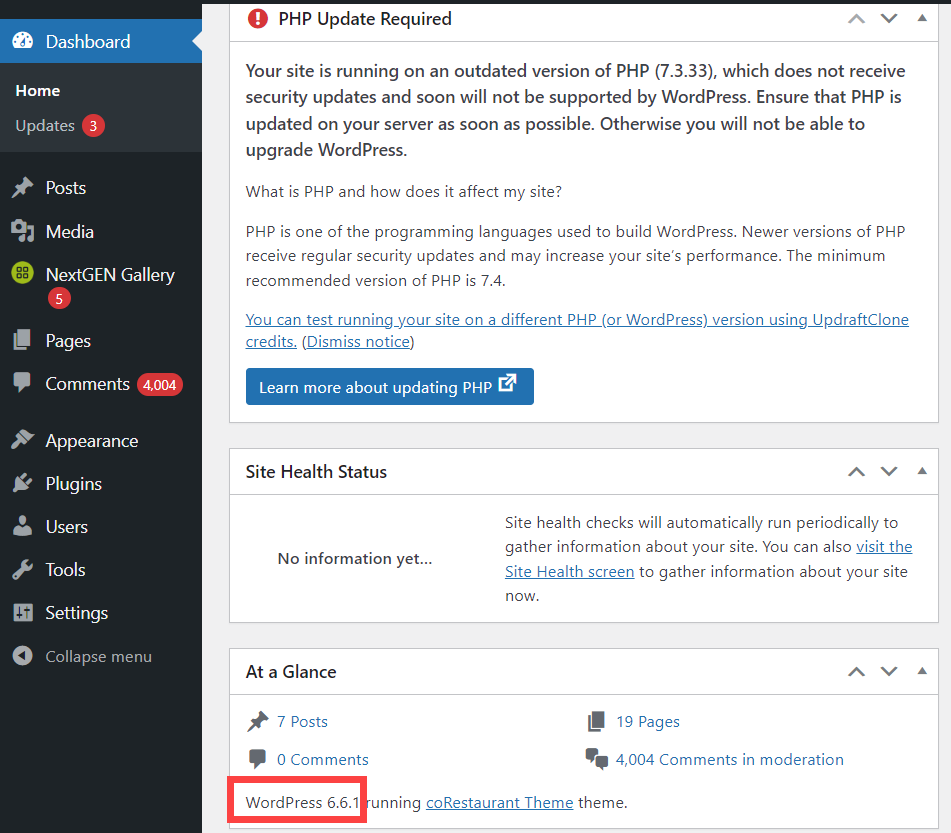Viewport: 951px width, 833px height.
Task: Collapse the Site Health Status panel
Action: pyautogui.click(x=922, y=471)
